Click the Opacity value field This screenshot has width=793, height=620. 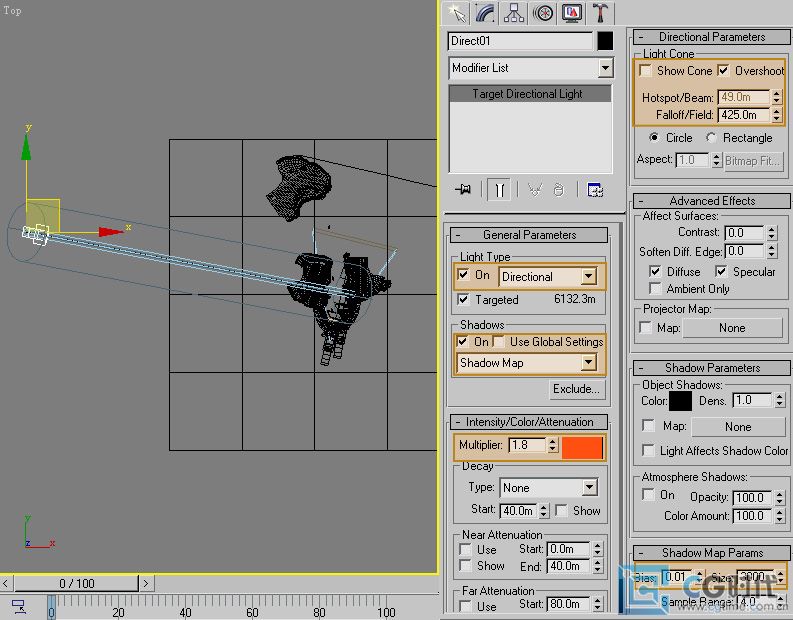pos(752,498)
